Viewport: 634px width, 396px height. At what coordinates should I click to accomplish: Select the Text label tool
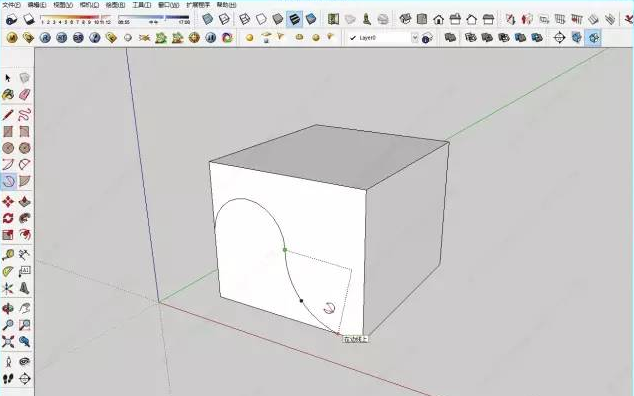click(x=24, y=271)
